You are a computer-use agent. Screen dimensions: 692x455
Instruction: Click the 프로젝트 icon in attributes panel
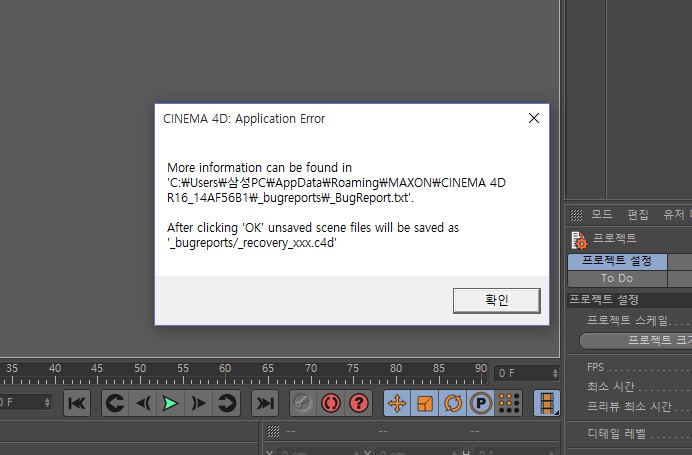pyautogui.click(x=579, y=240)
